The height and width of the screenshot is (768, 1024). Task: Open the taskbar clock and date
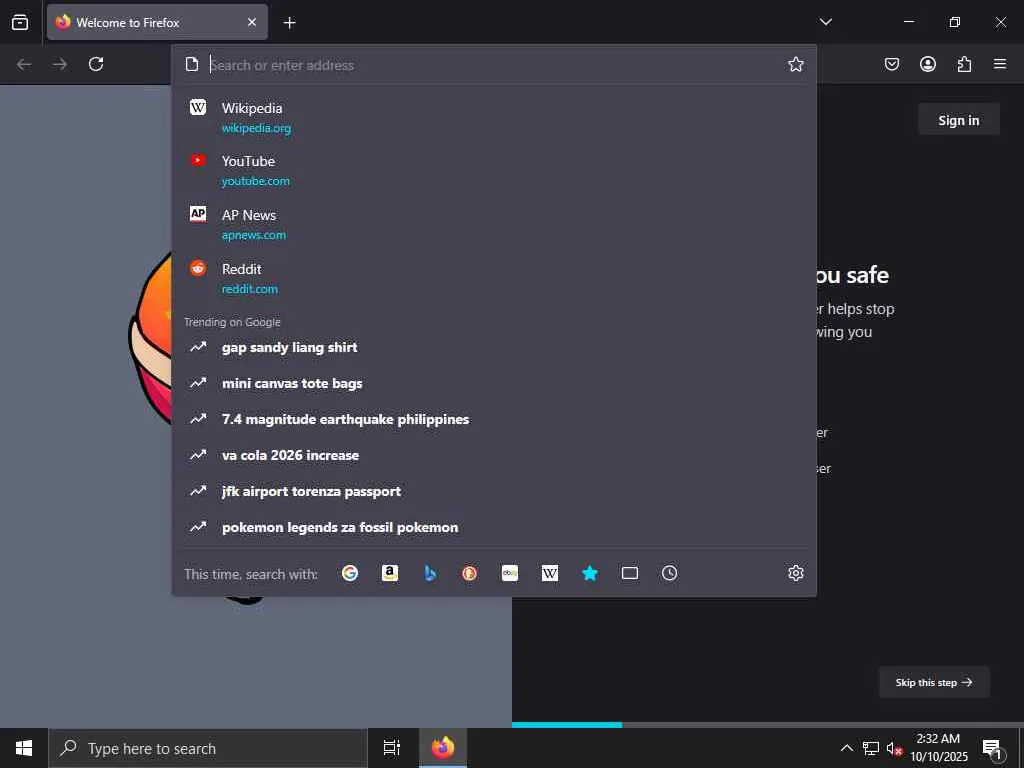click(x=938, y=748)
